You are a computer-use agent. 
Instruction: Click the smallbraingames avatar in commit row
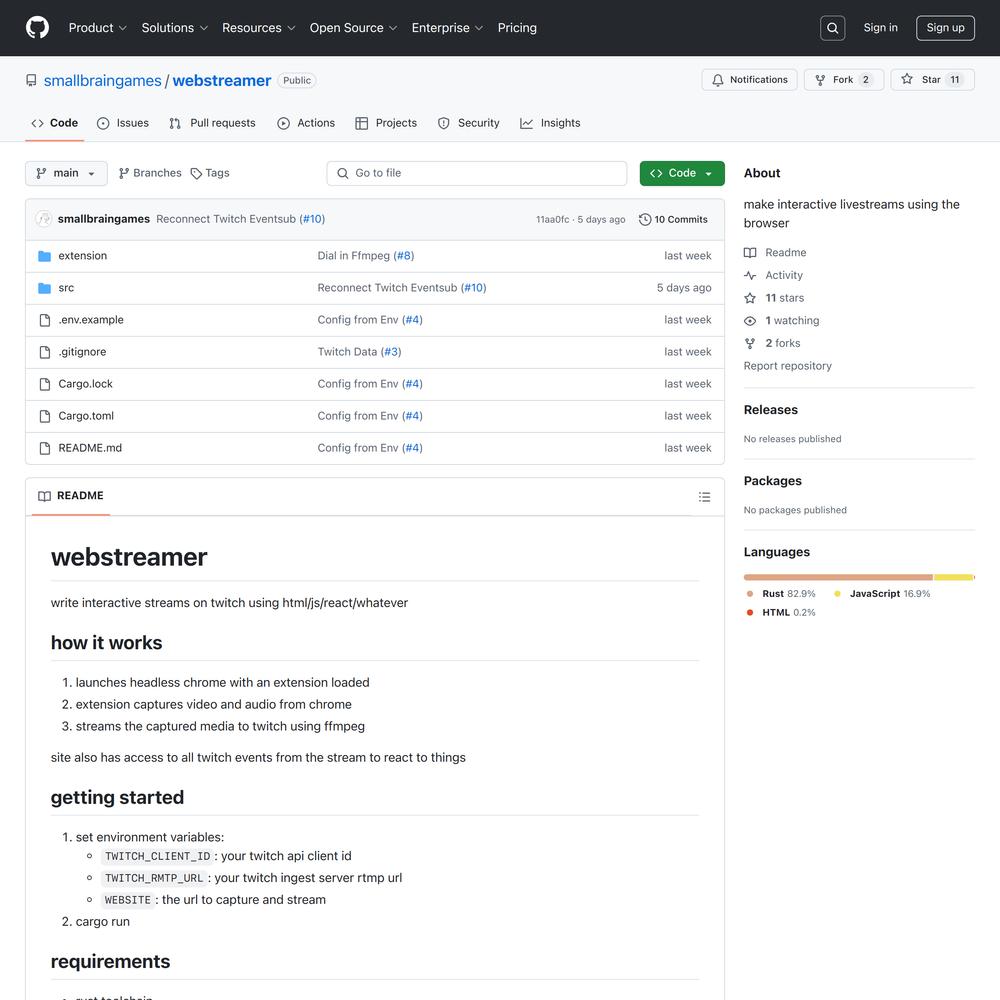click(x=44, y=219)
